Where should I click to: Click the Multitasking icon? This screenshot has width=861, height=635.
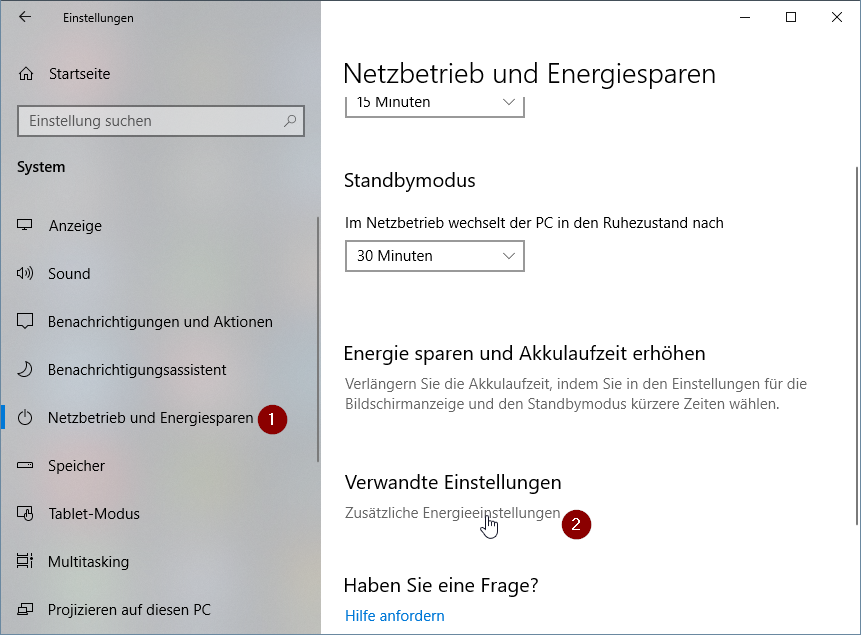point(25,561)
